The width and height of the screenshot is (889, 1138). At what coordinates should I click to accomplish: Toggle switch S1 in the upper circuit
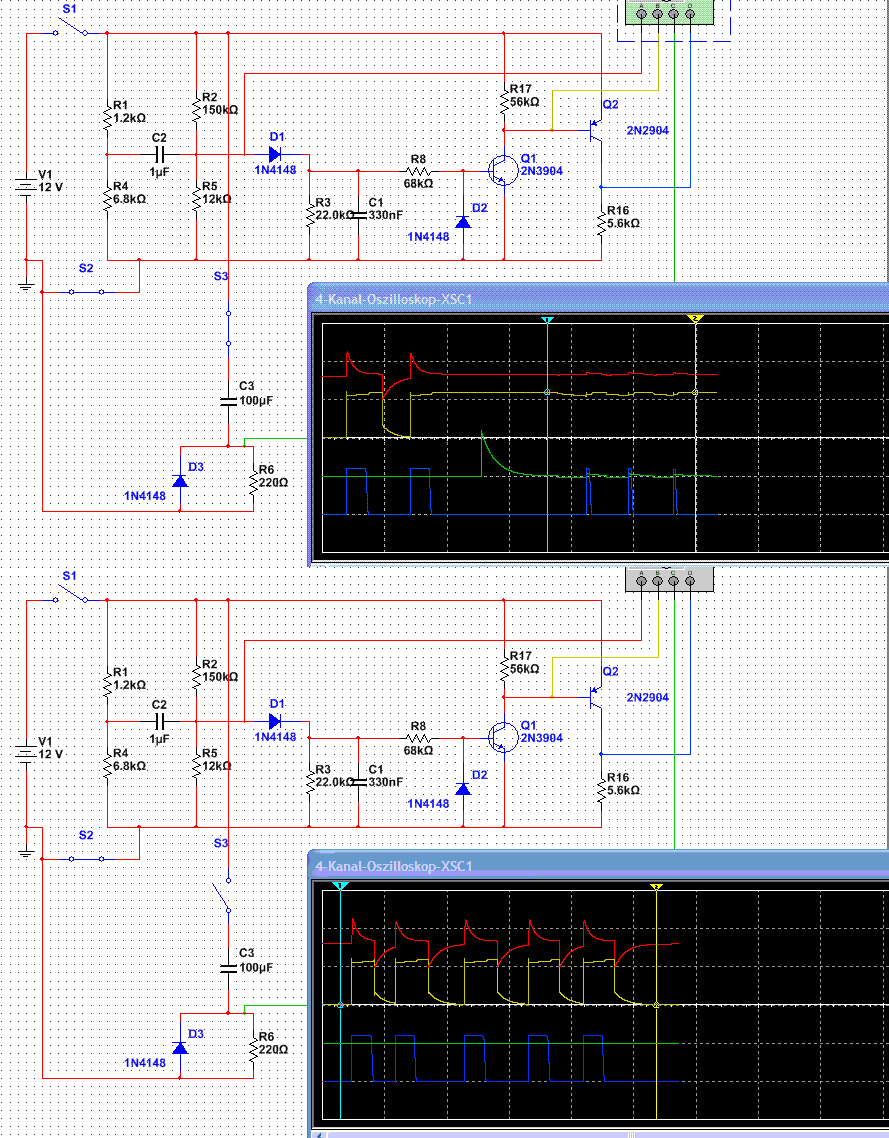(x=71, y=29)
